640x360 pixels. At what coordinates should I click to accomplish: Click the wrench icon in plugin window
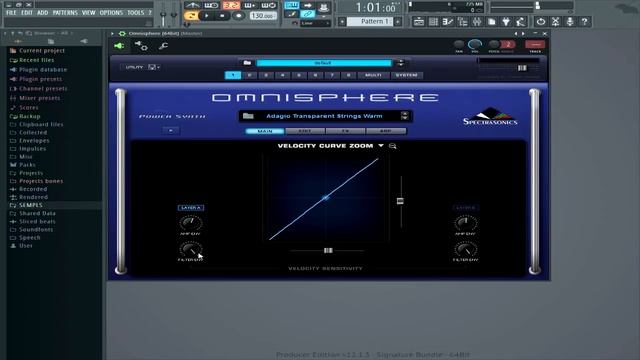(x=163, y=46)
